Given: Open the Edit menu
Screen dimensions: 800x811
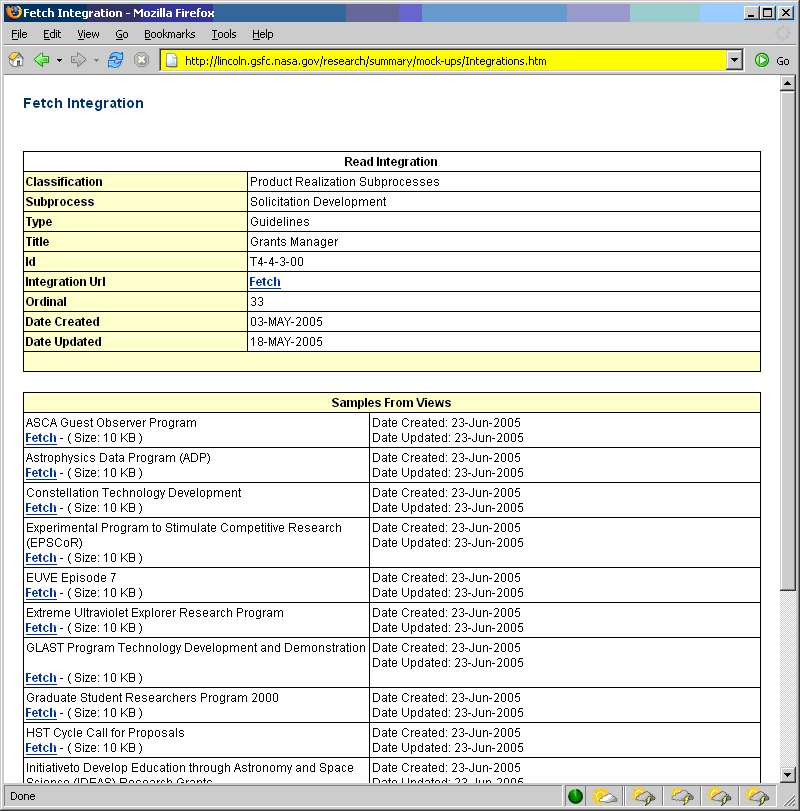Looking at the screenshot, I should (52, 34).
